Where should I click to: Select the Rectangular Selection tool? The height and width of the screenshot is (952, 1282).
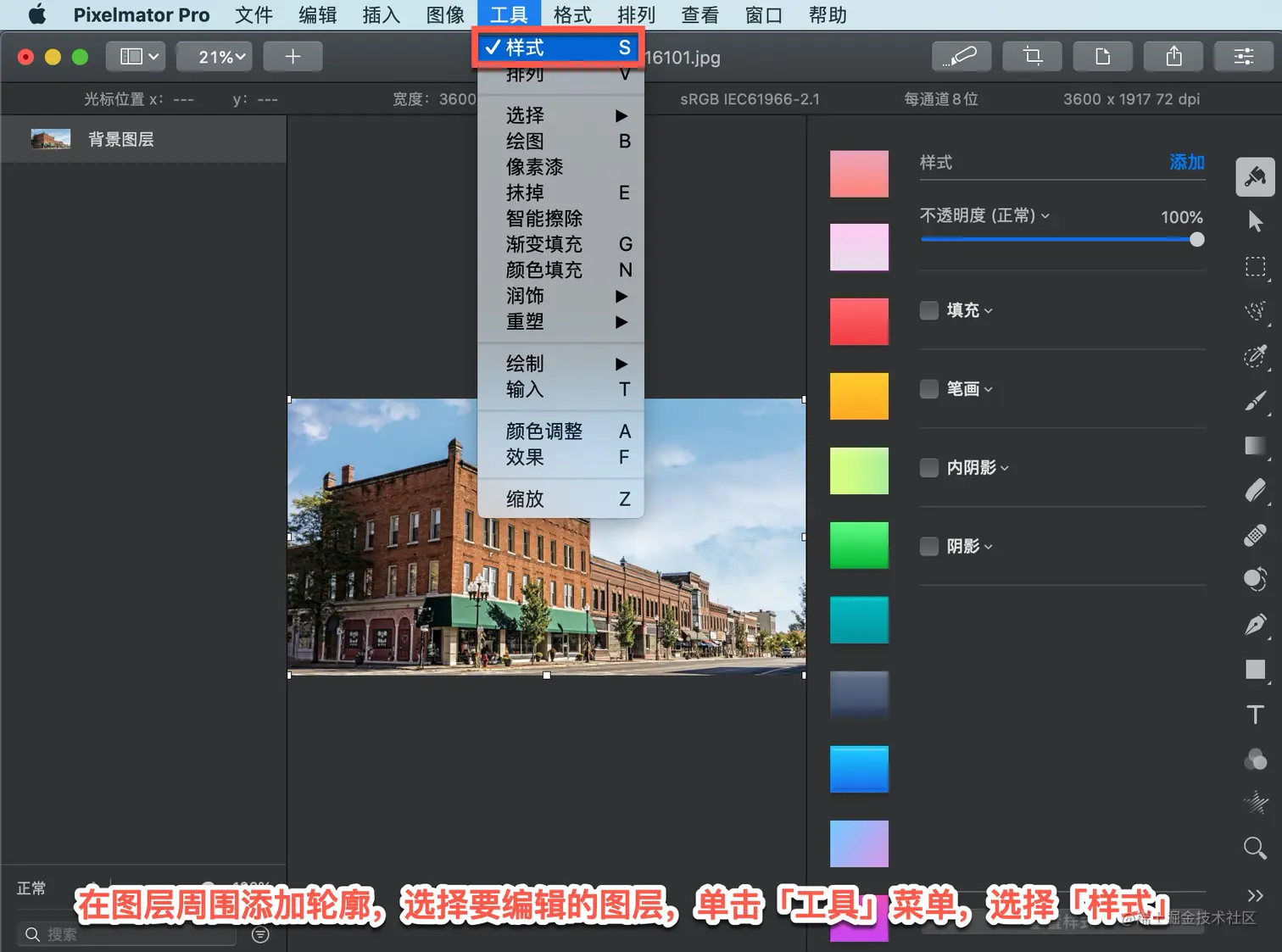pyautogui.click(x=1256, y=267)
